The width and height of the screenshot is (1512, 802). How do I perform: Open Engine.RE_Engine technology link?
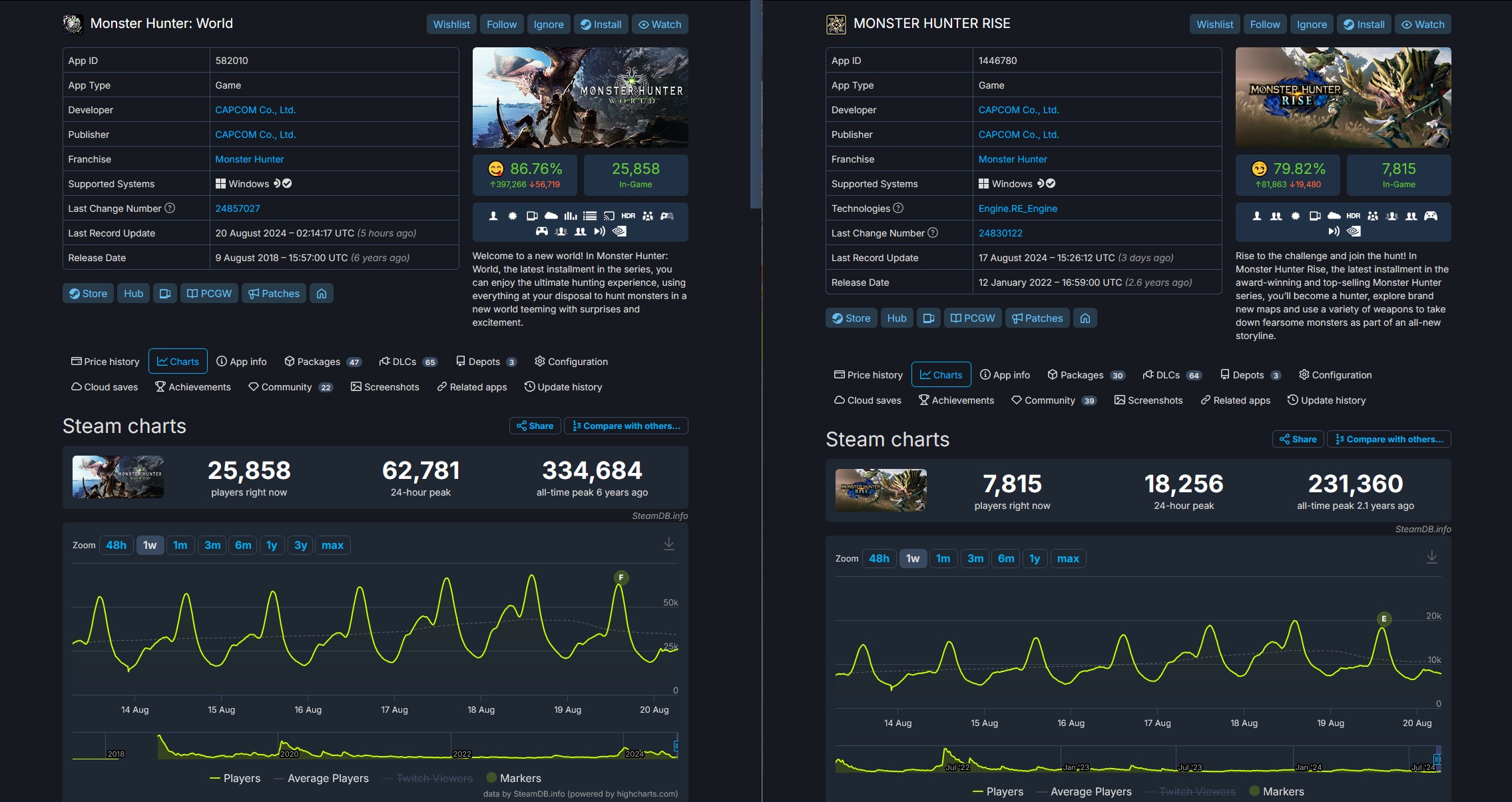(x=1017, y=208)
